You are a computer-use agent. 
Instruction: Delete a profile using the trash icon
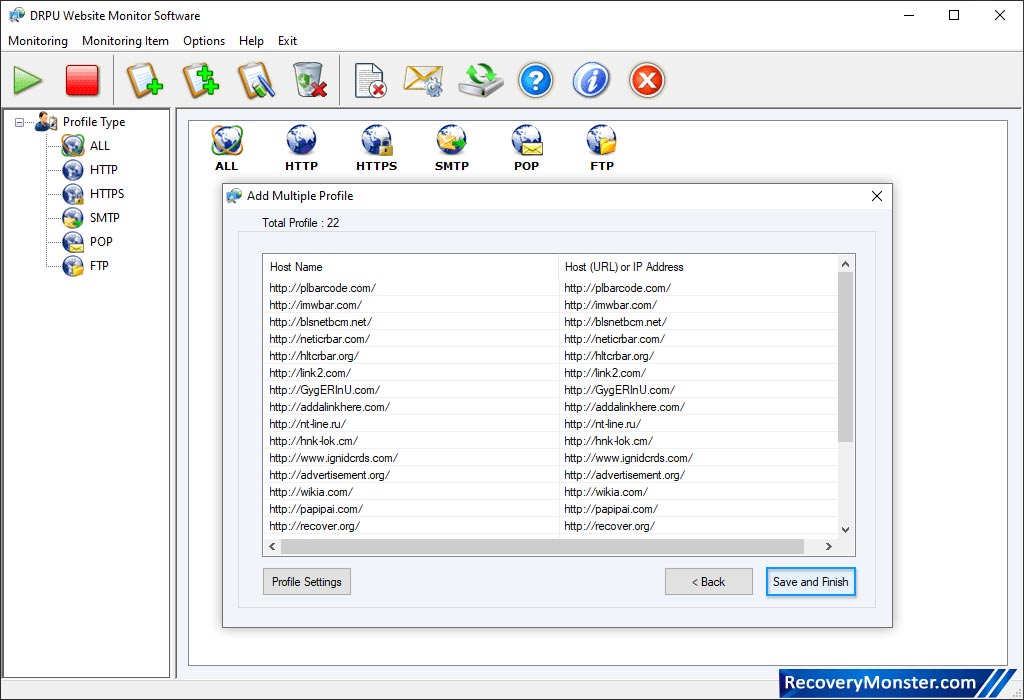pyautogui.click(x=310, y=80)
